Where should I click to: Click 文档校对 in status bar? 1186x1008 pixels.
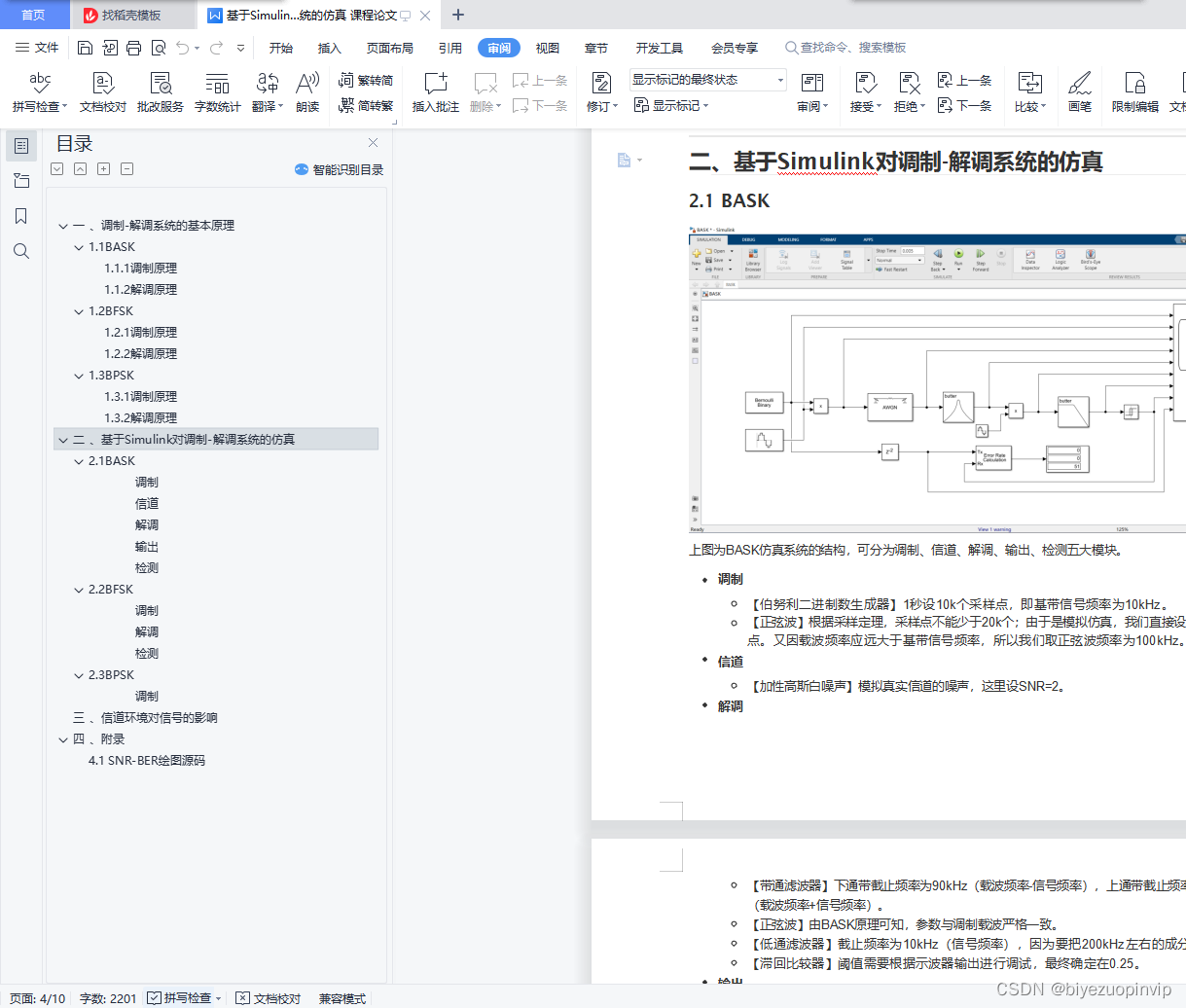[x=269, y=998]
